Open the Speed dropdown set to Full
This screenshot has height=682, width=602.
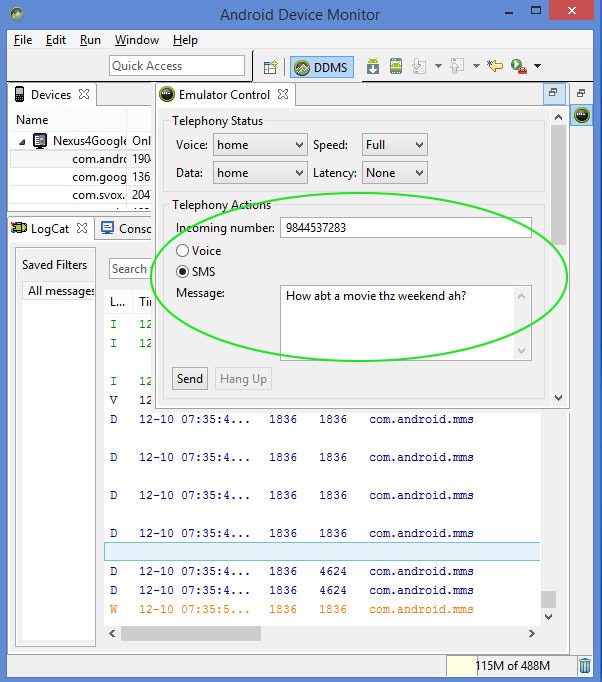click(x=395, y=145)
